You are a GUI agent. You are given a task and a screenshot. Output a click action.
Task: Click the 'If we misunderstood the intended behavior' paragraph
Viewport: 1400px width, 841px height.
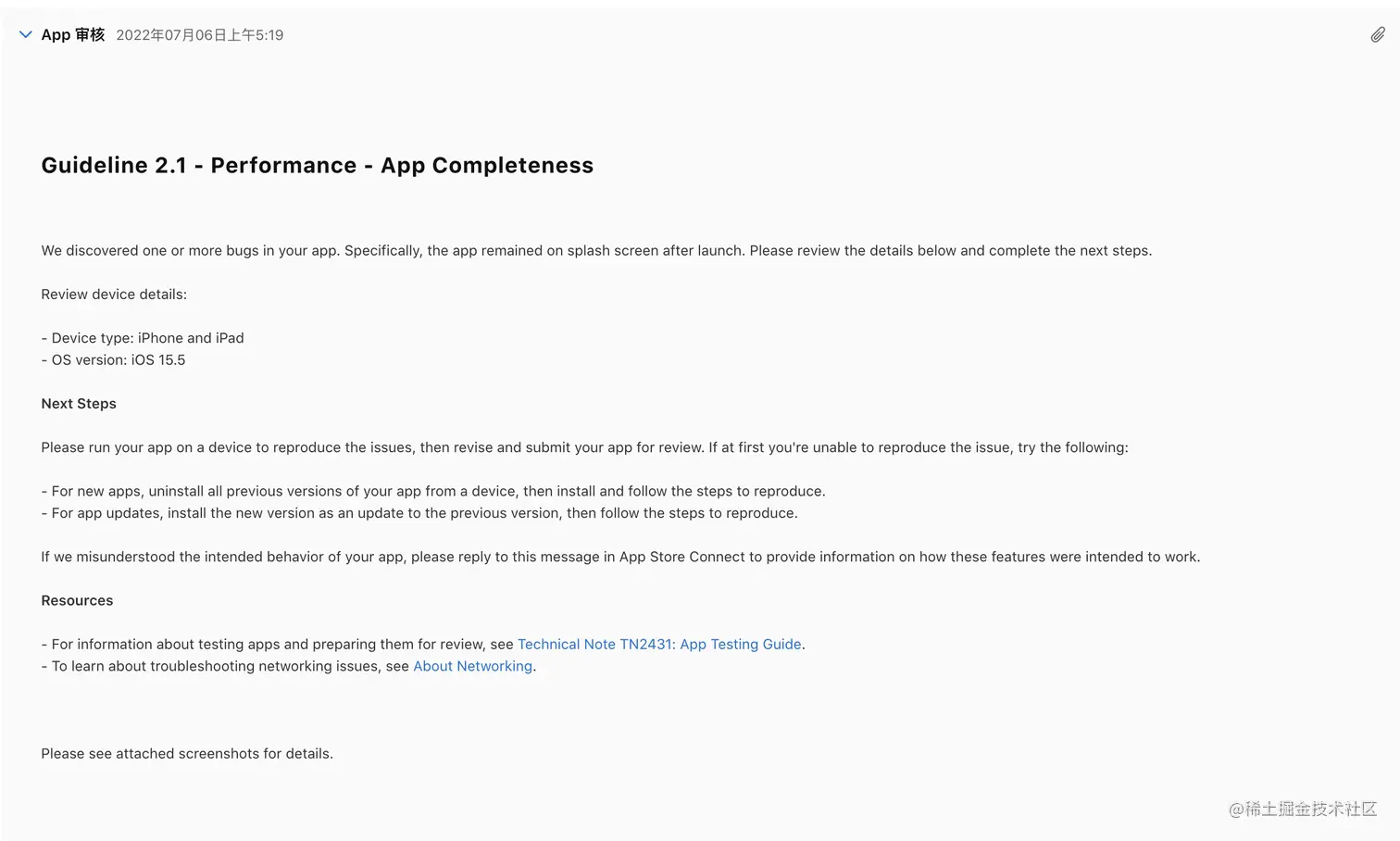click(x=620, y=558)
